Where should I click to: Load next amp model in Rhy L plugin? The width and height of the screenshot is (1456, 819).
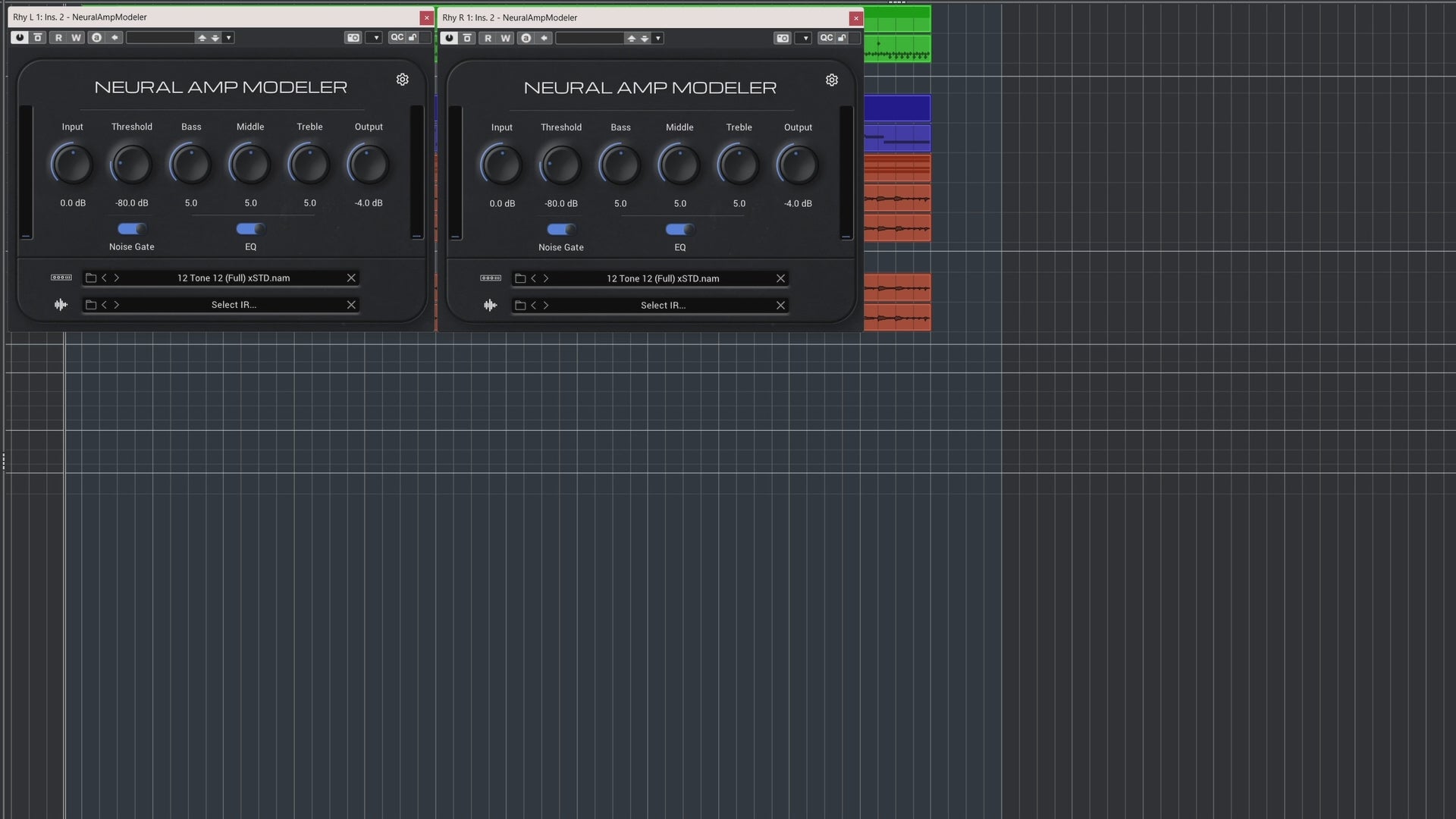pyautogui.click(x=117, y=278)
